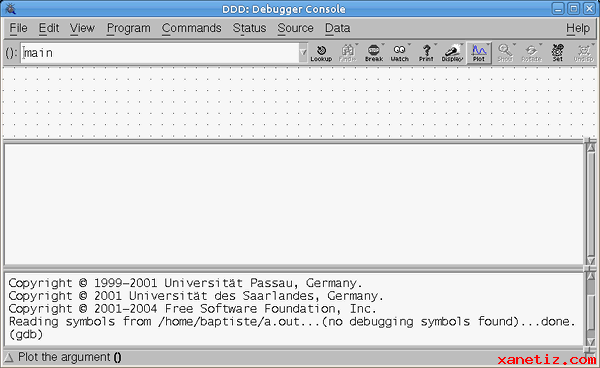Click the 'Reading symbols from' console line
This screenshot has height=368, width=600.
coord(292,322)
